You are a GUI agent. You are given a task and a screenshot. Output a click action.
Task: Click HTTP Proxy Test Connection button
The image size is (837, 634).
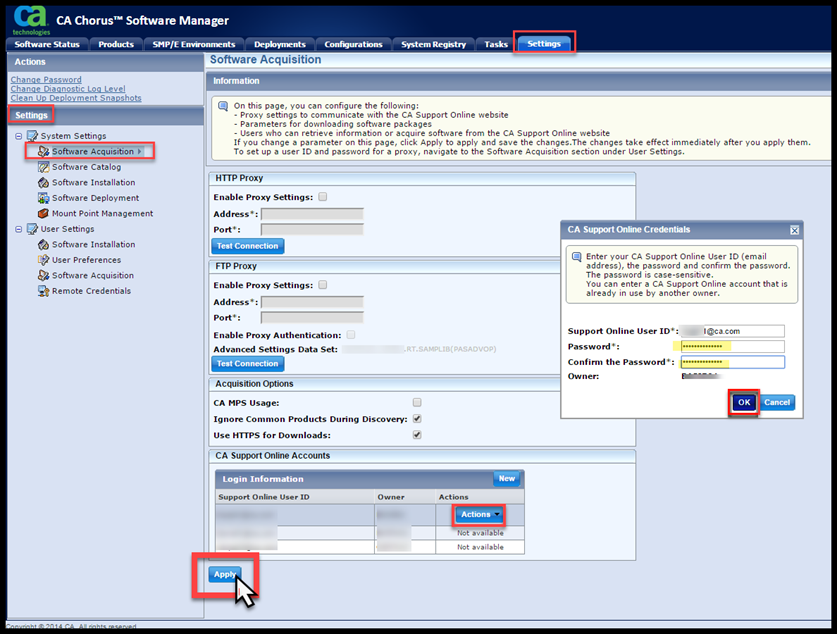[x=248, y=246]
